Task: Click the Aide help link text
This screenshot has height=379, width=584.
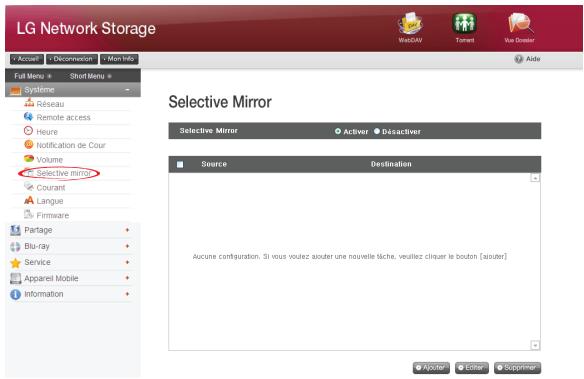Action: (533, 59)
